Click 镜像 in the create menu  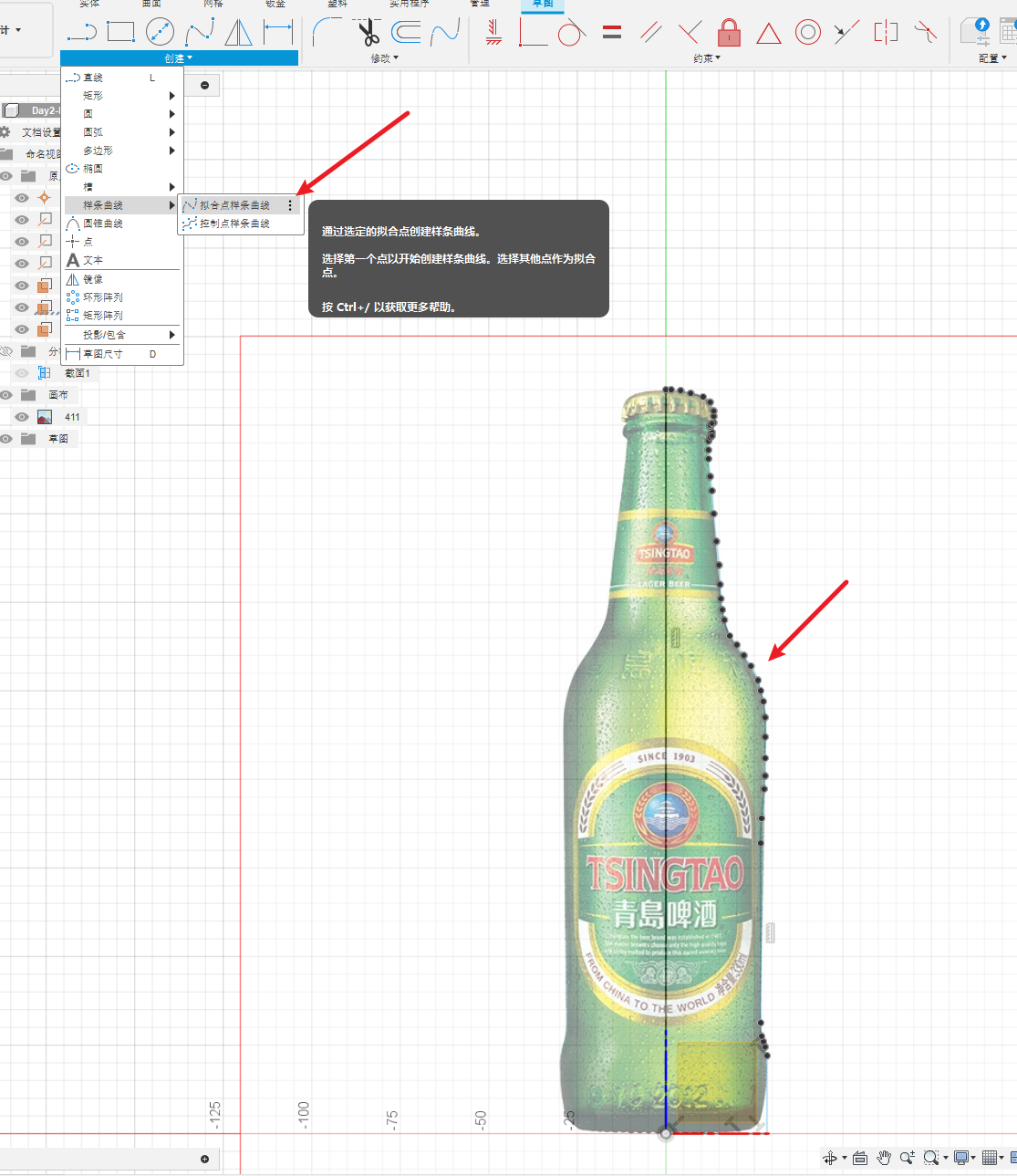93,279
